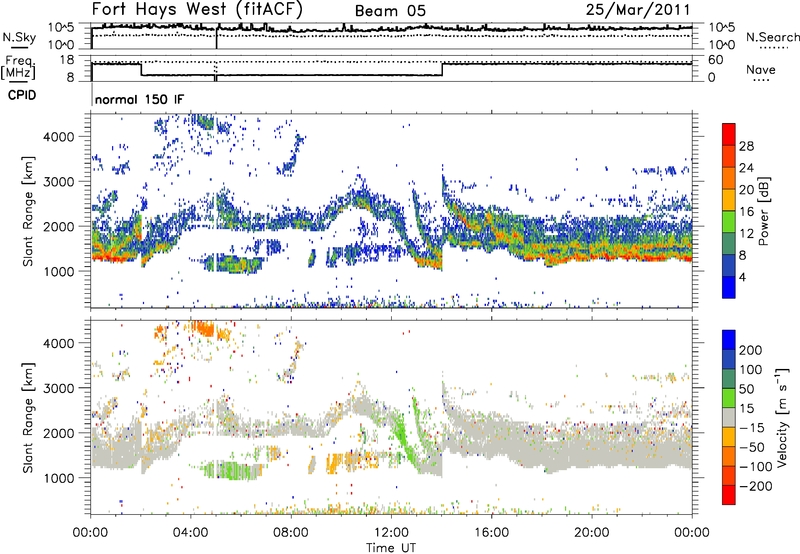Click the 'Beam 05' label
The height and width of the screenshot is (554, 800).
click(x=390, y=11)
